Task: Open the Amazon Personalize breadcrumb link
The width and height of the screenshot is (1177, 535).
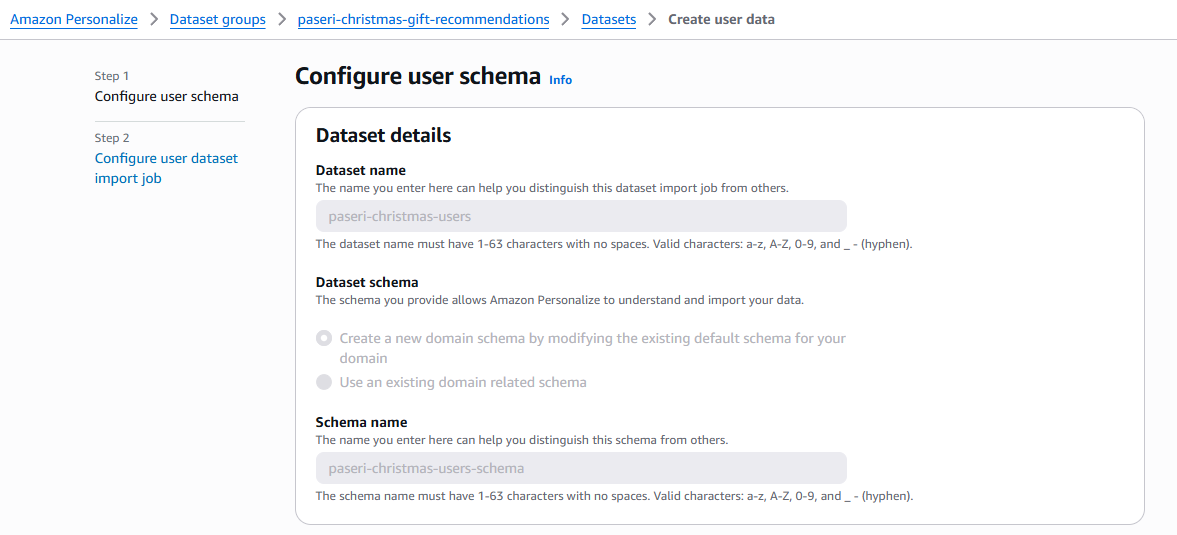Action: [x=74, y=19]
